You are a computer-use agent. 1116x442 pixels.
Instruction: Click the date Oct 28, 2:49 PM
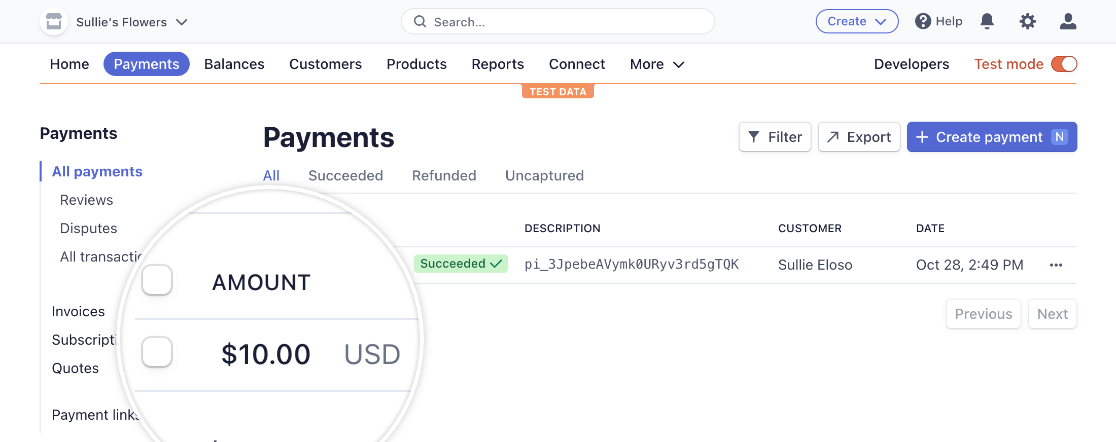coord(969,265)
